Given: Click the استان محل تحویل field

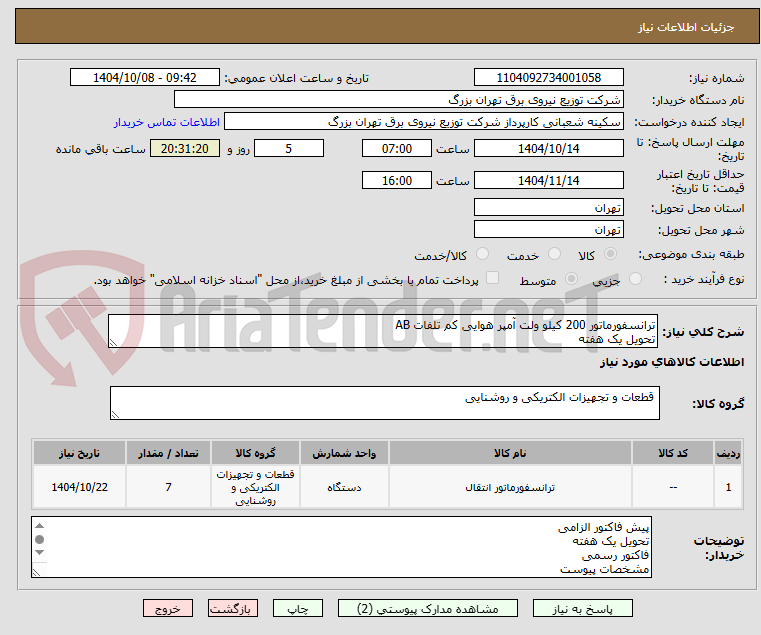Looking at the screenshot, I should coord(548,207).
